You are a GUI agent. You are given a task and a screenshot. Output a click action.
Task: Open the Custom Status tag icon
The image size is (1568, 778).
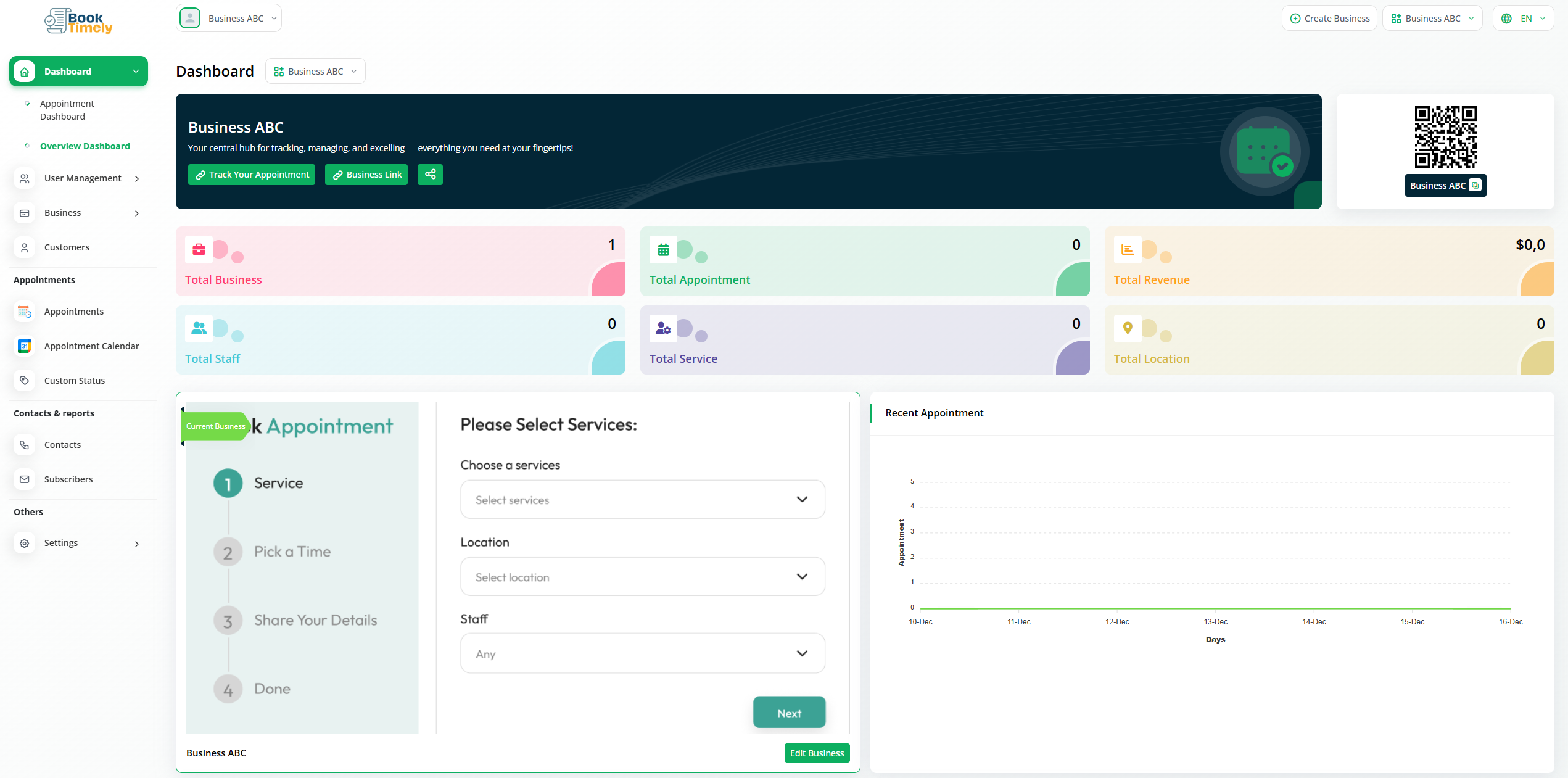(24, 380)
